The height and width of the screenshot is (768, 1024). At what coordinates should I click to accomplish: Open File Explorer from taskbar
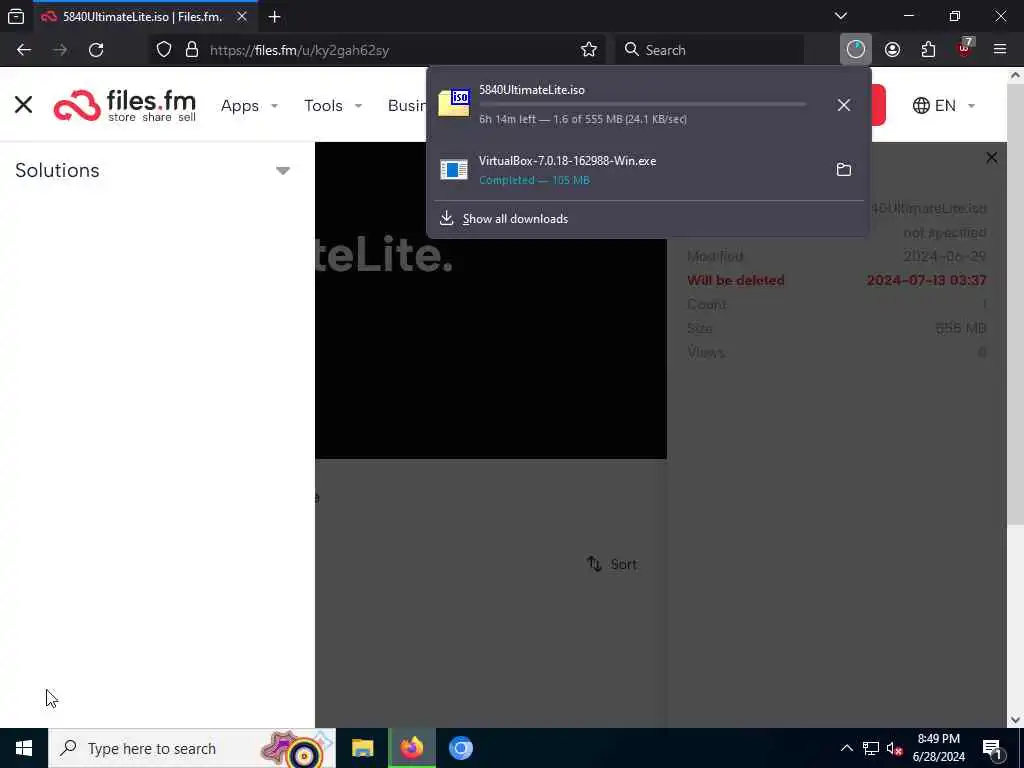[x=362, y=748]
